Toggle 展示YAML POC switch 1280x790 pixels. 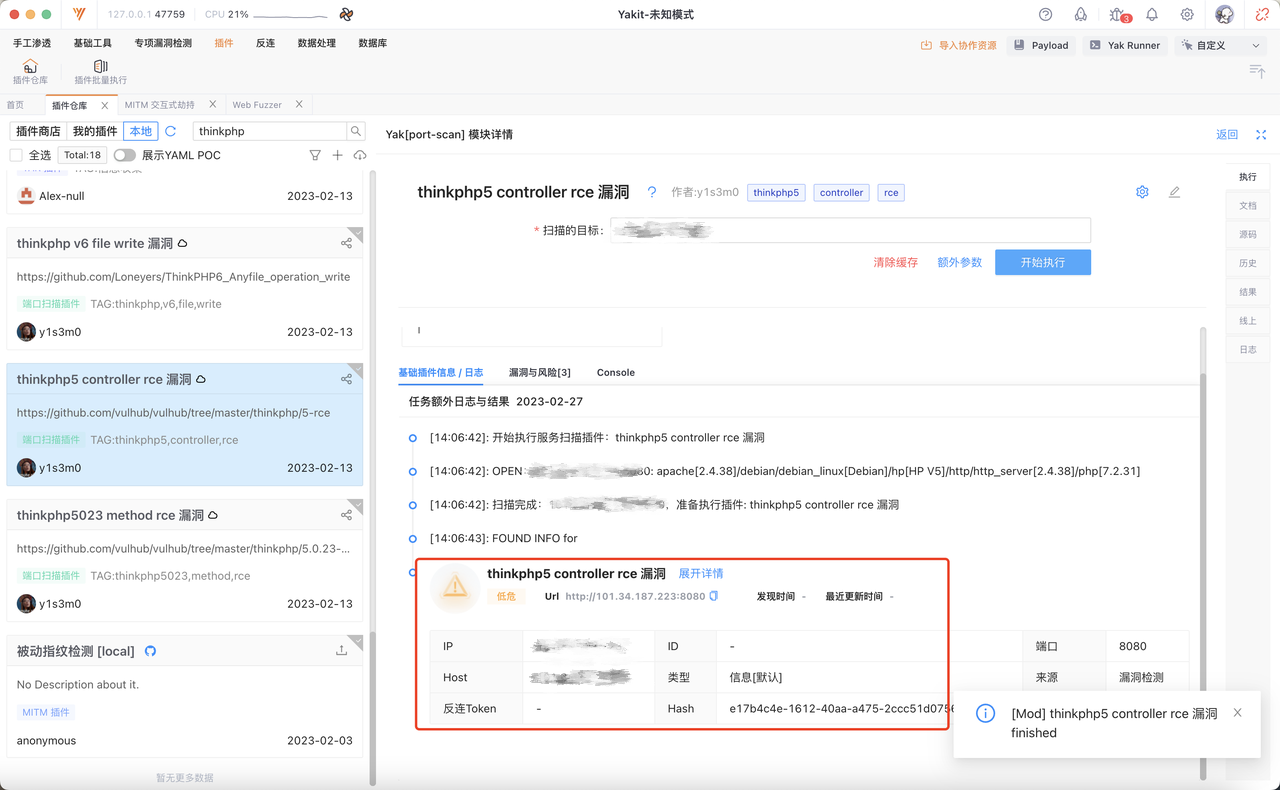click(x=124, y=155)
